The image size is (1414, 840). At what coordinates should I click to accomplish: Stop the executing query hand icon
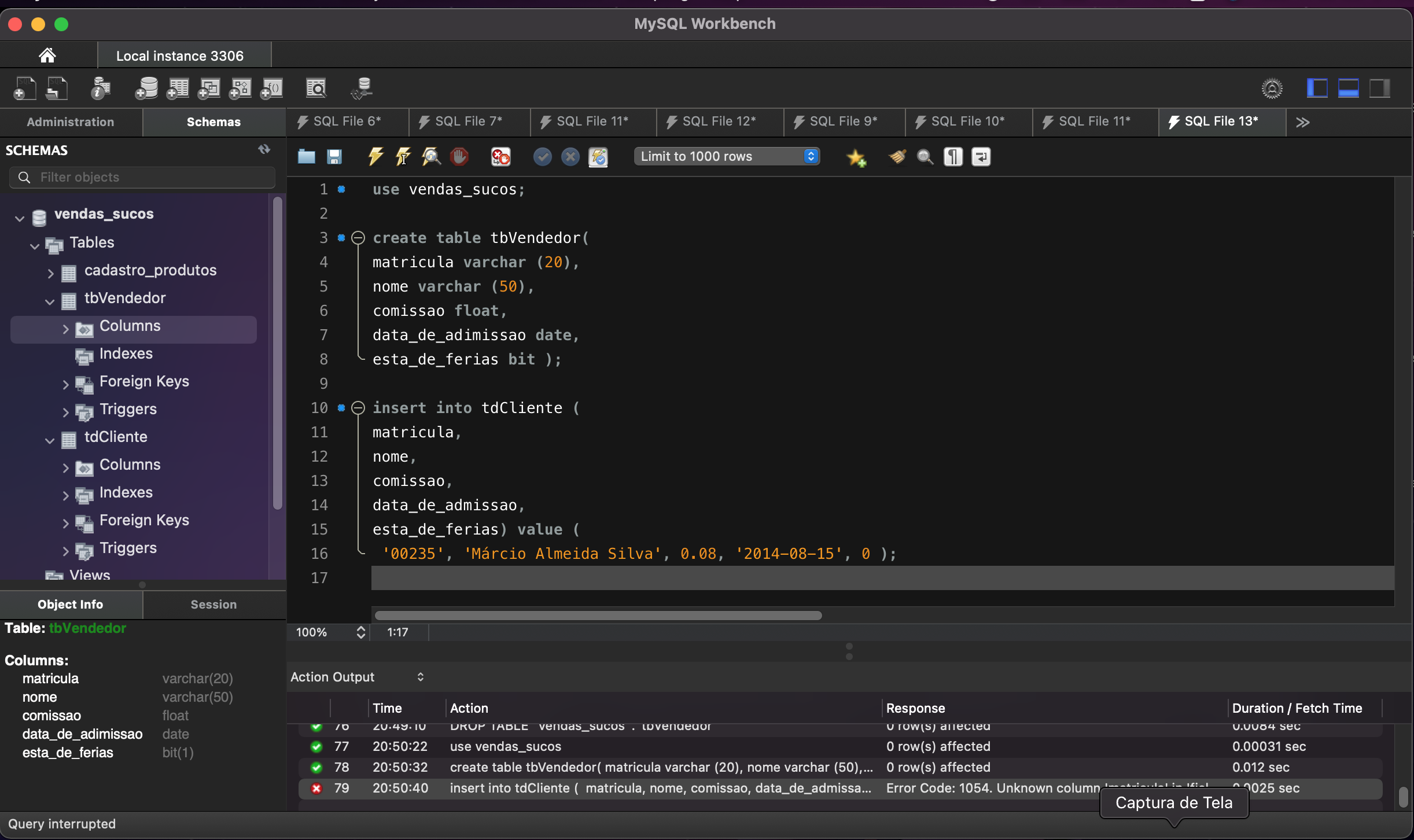point(459,157)
